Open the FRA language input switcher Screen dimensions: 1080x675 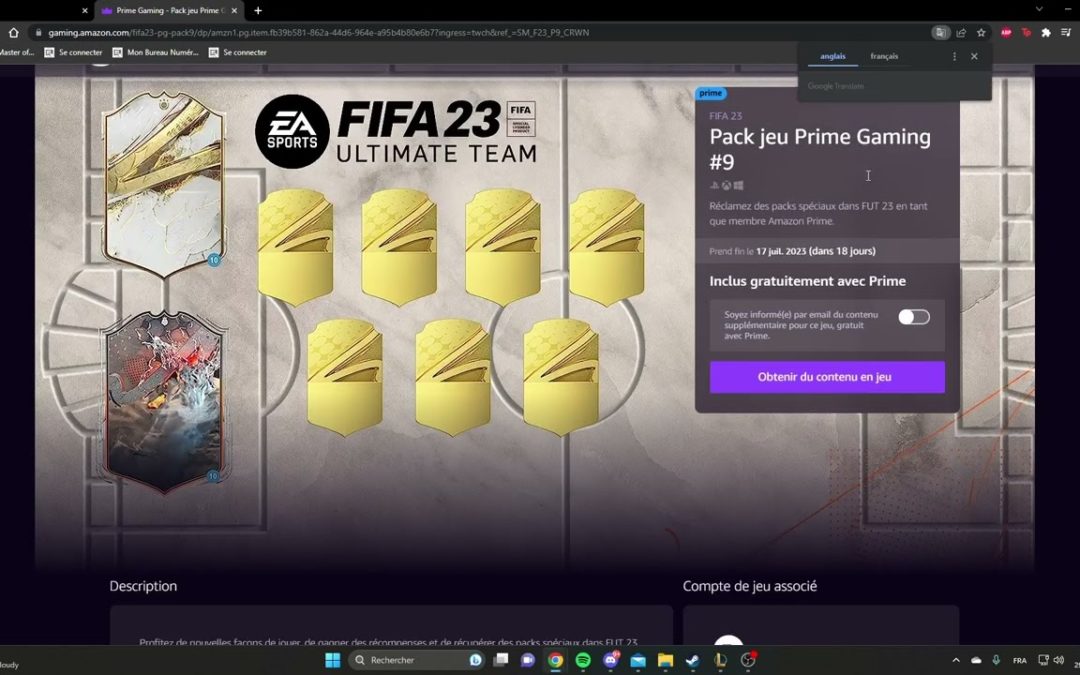1020,660
